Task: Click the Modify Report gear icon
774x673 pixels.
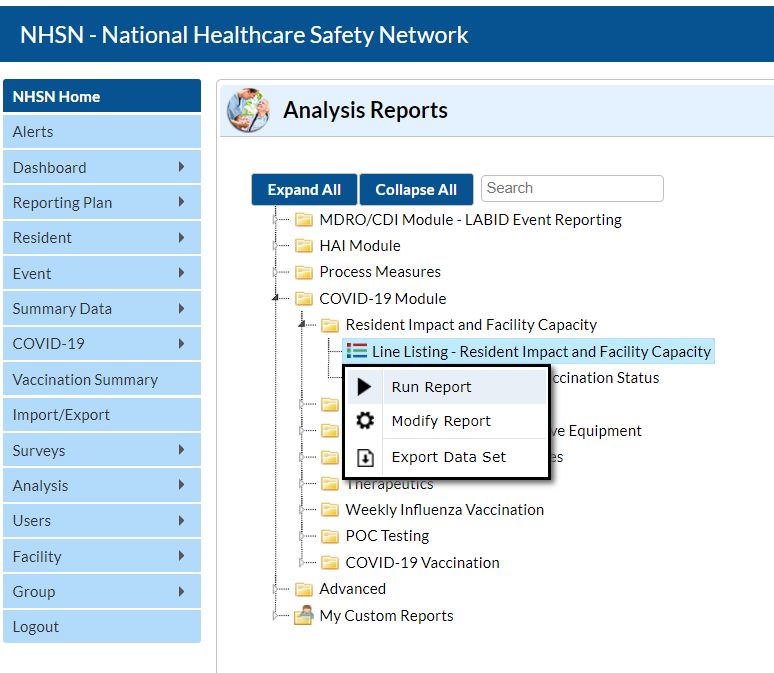Action: [365, 421]
